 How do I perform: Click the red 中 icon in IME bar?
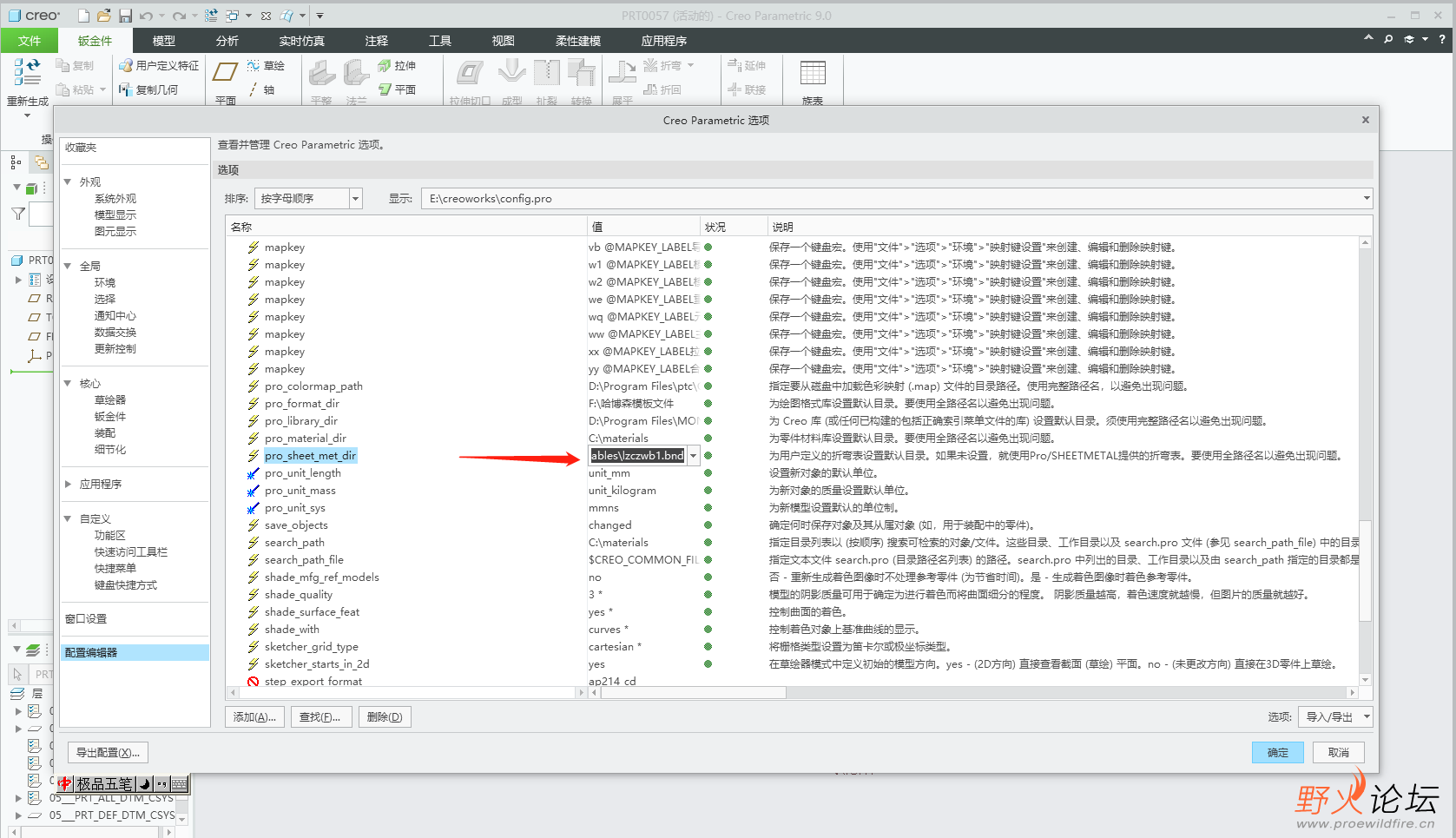[65, 784]
